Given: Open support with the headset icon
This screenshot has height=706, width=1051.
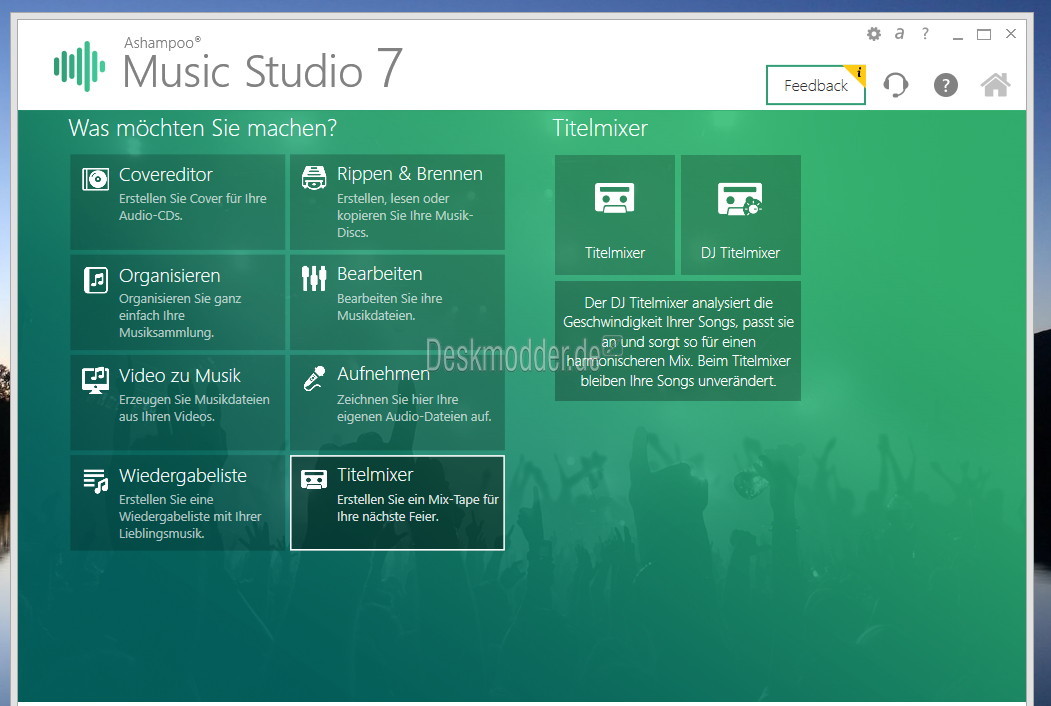Looking at the screenshot, I should click(895, 85).
